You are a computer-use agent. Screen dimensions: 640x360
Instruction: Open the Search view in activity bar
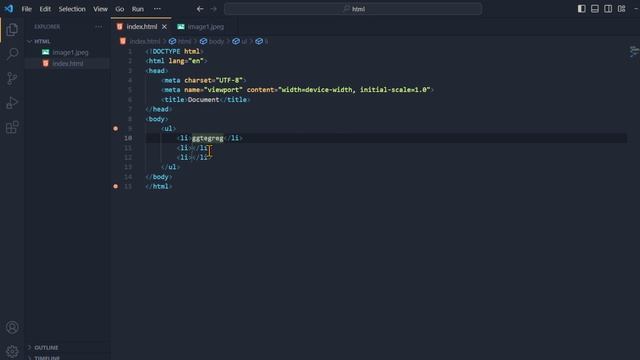coord(12,53)
